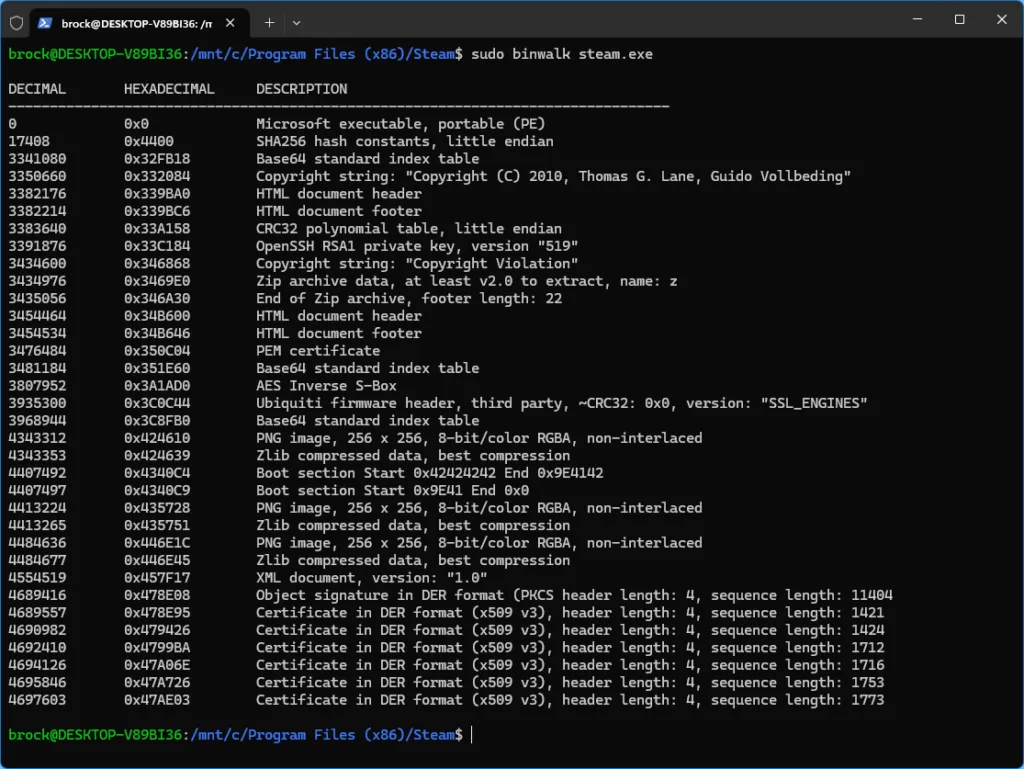Screen dimensions: 1024x769
Task: Open a new tab with plus button
Action: pyautogui.click(x=269, y=22)
